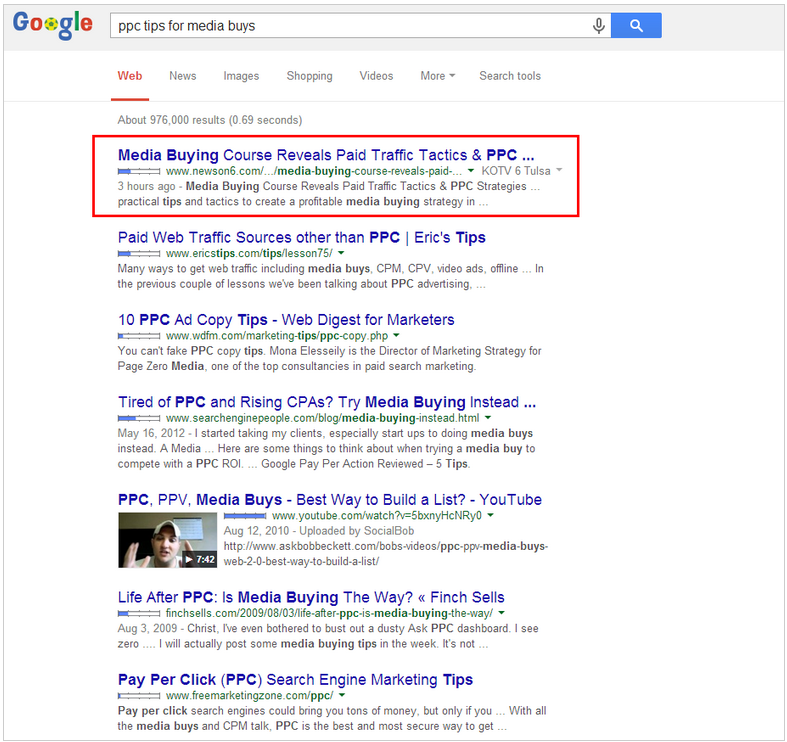Click the KOTV 6 Tulsa label
The width and height of the screenshot is (787, 742).
click(x=516, y=171)
